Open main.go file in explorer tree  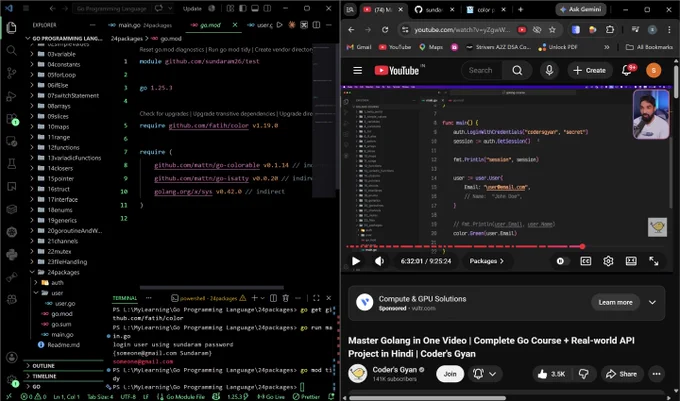(62, 335)
